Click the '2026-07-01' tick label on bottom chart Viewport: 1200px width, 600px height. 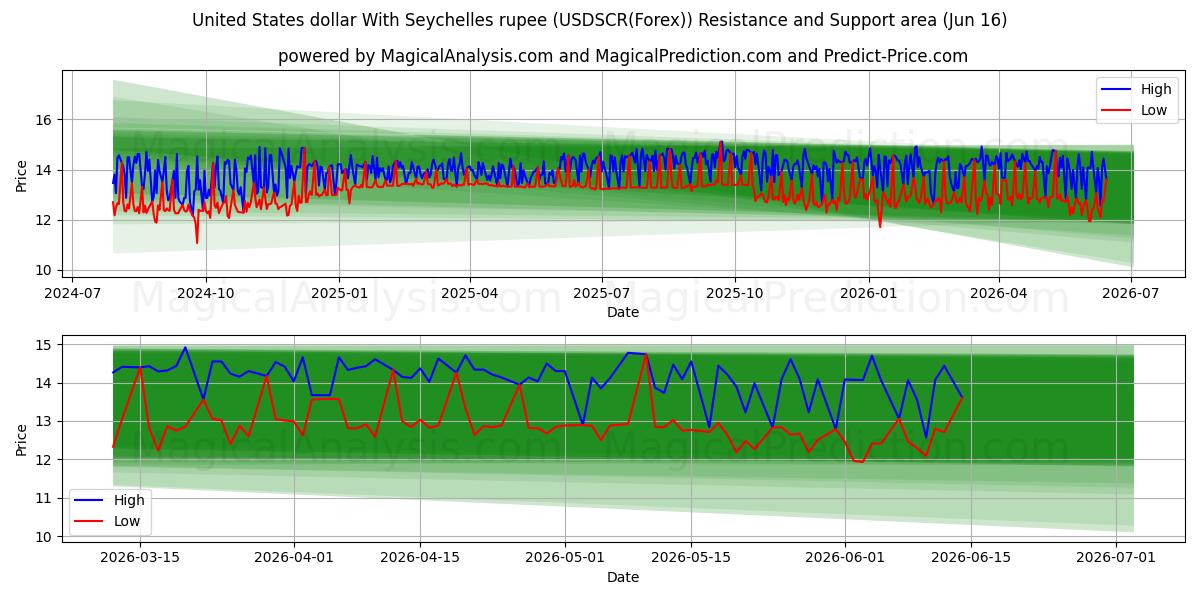(x=1117, y=560)
